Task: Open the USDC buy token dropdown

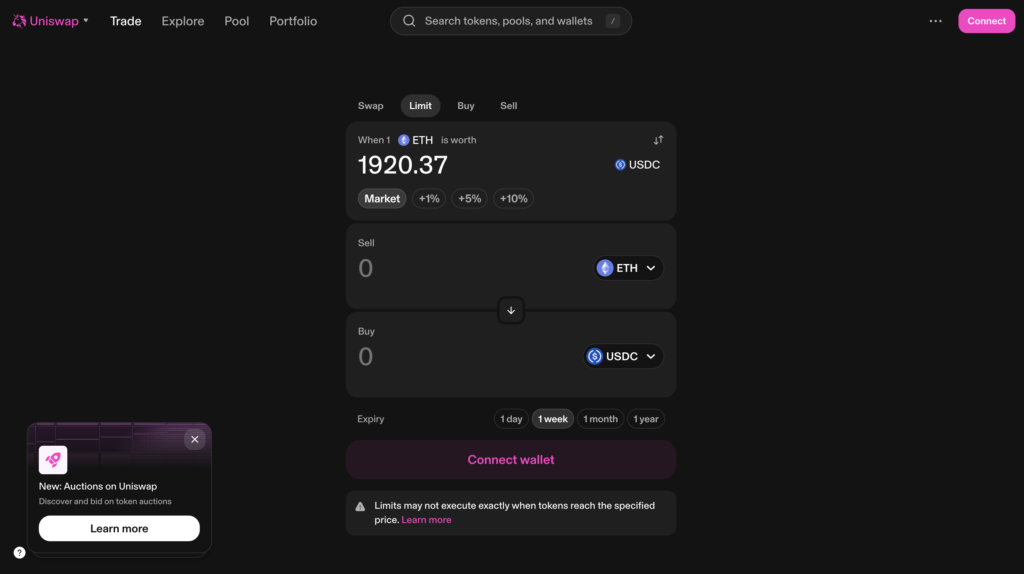Action: pos(623,356)
